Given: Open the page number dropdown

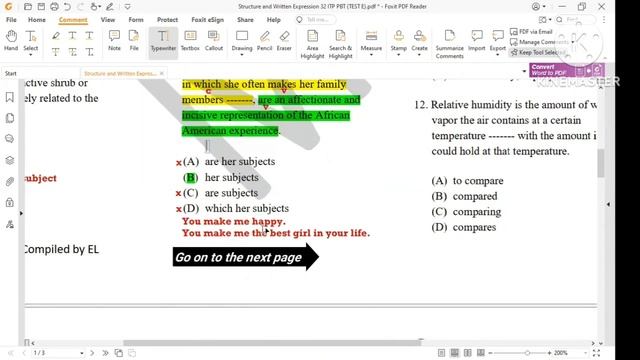Looking at the screenshot, I should pos(82,353).
